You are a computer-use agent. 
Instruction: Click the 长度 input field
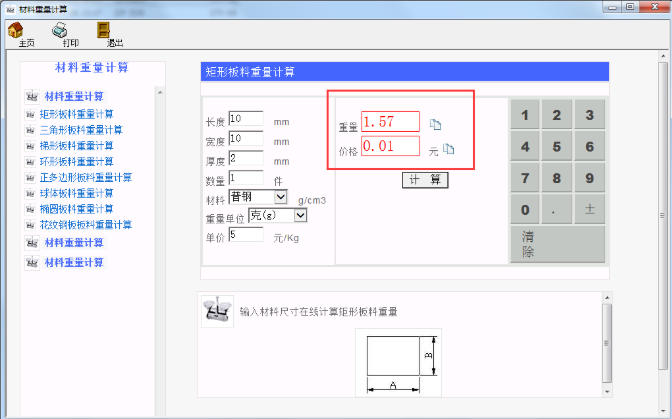click(x=246, y=118)
